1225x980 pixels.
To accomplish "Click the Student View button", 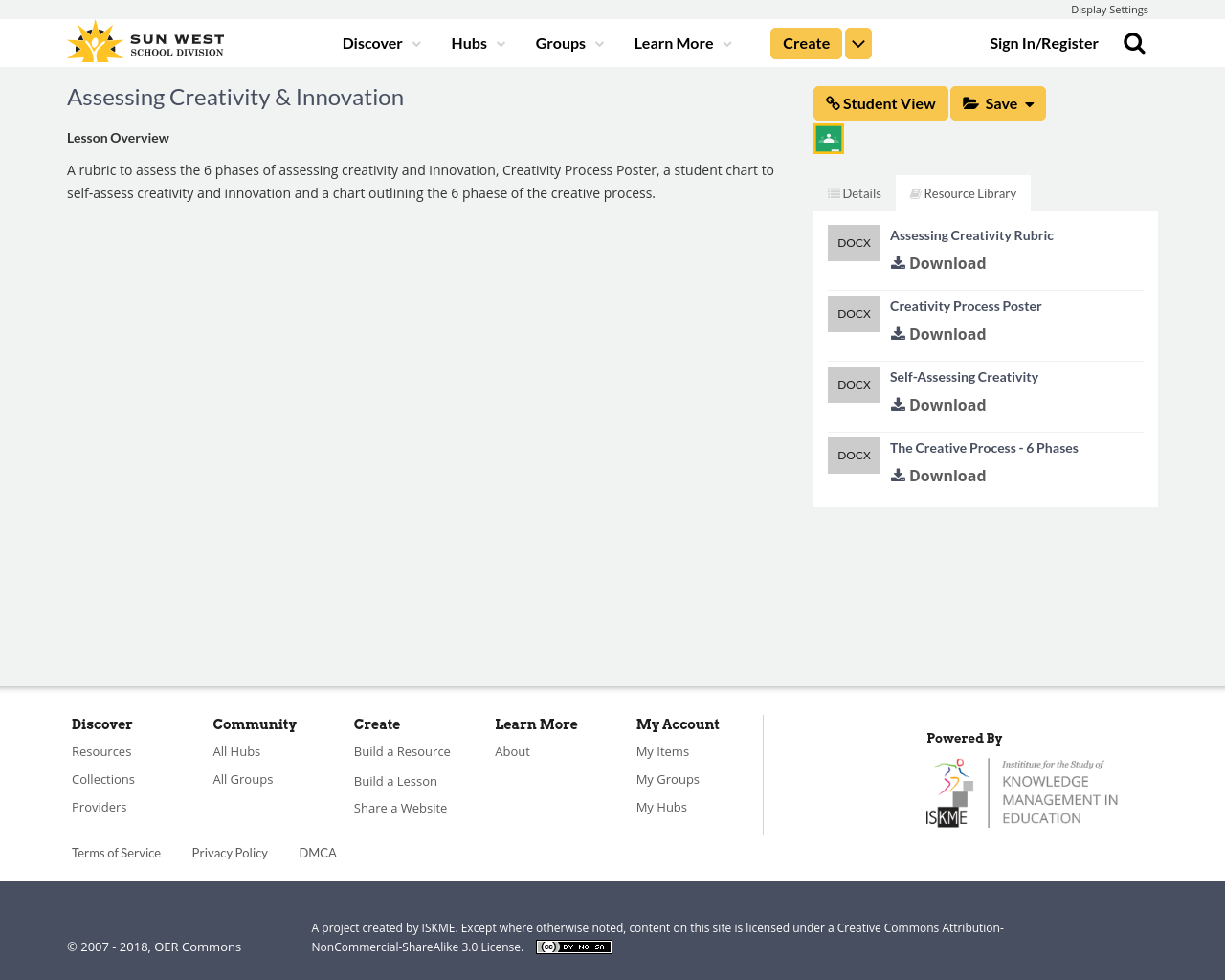I will pos(880,103).
